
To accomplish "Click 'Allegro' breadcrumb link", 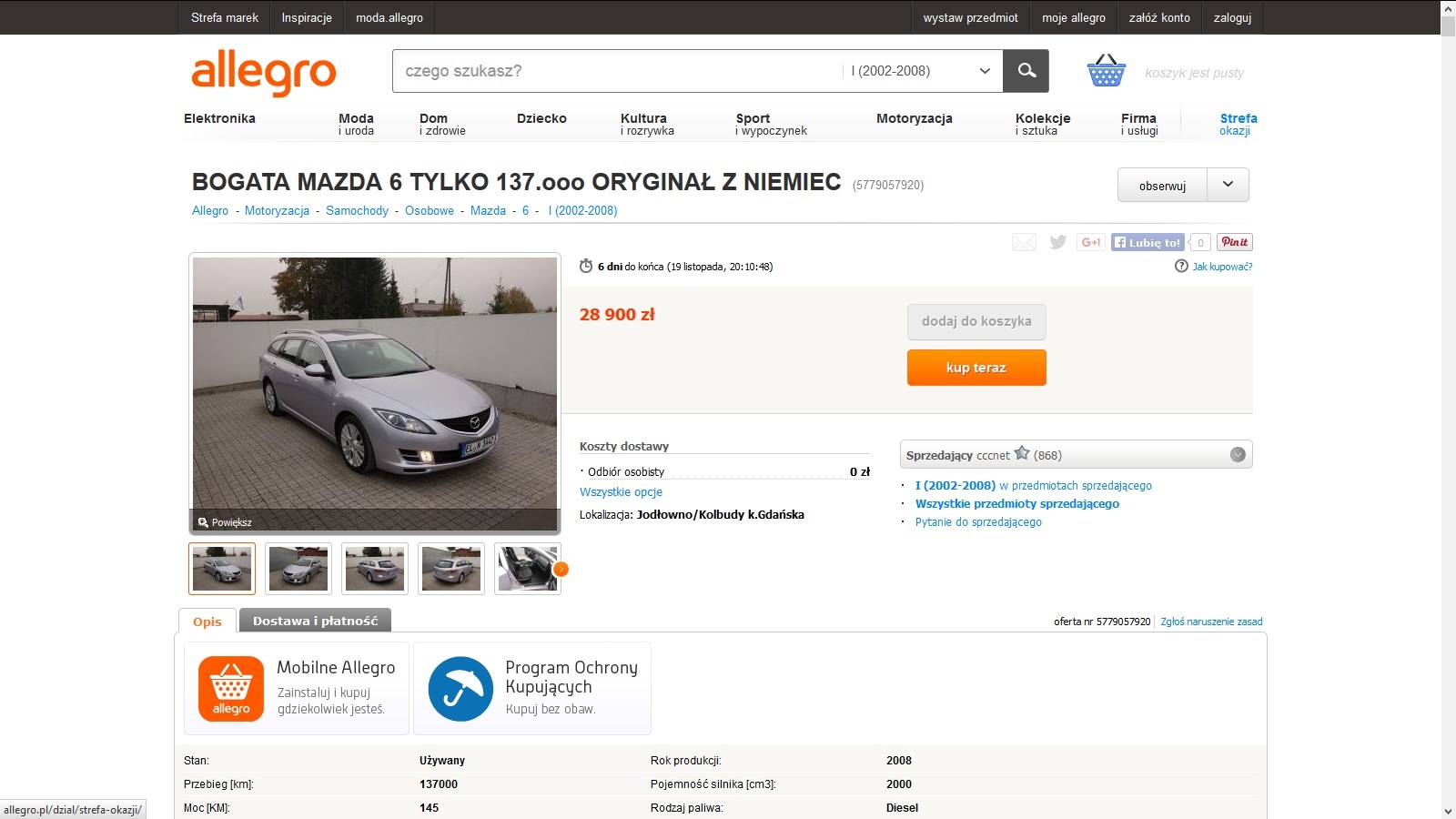I will (210, 210).
